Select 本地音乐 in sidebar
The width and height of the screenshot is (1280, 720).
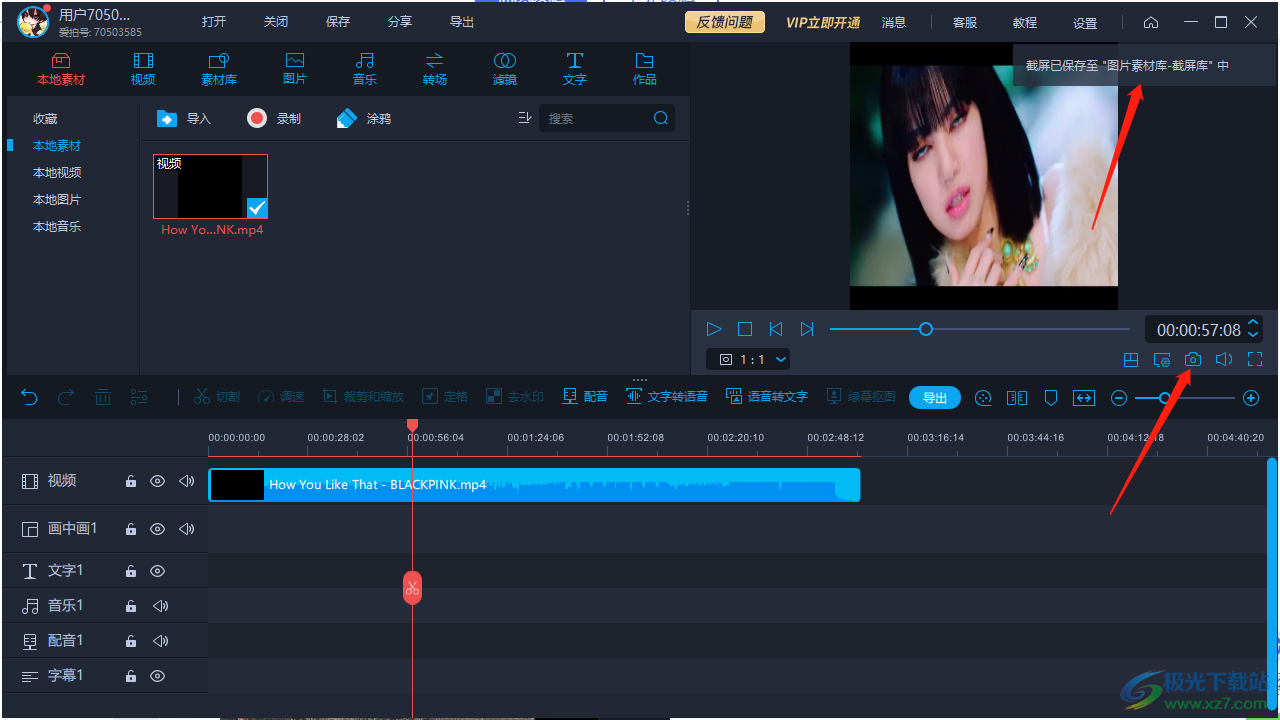(x=57, y=227)
